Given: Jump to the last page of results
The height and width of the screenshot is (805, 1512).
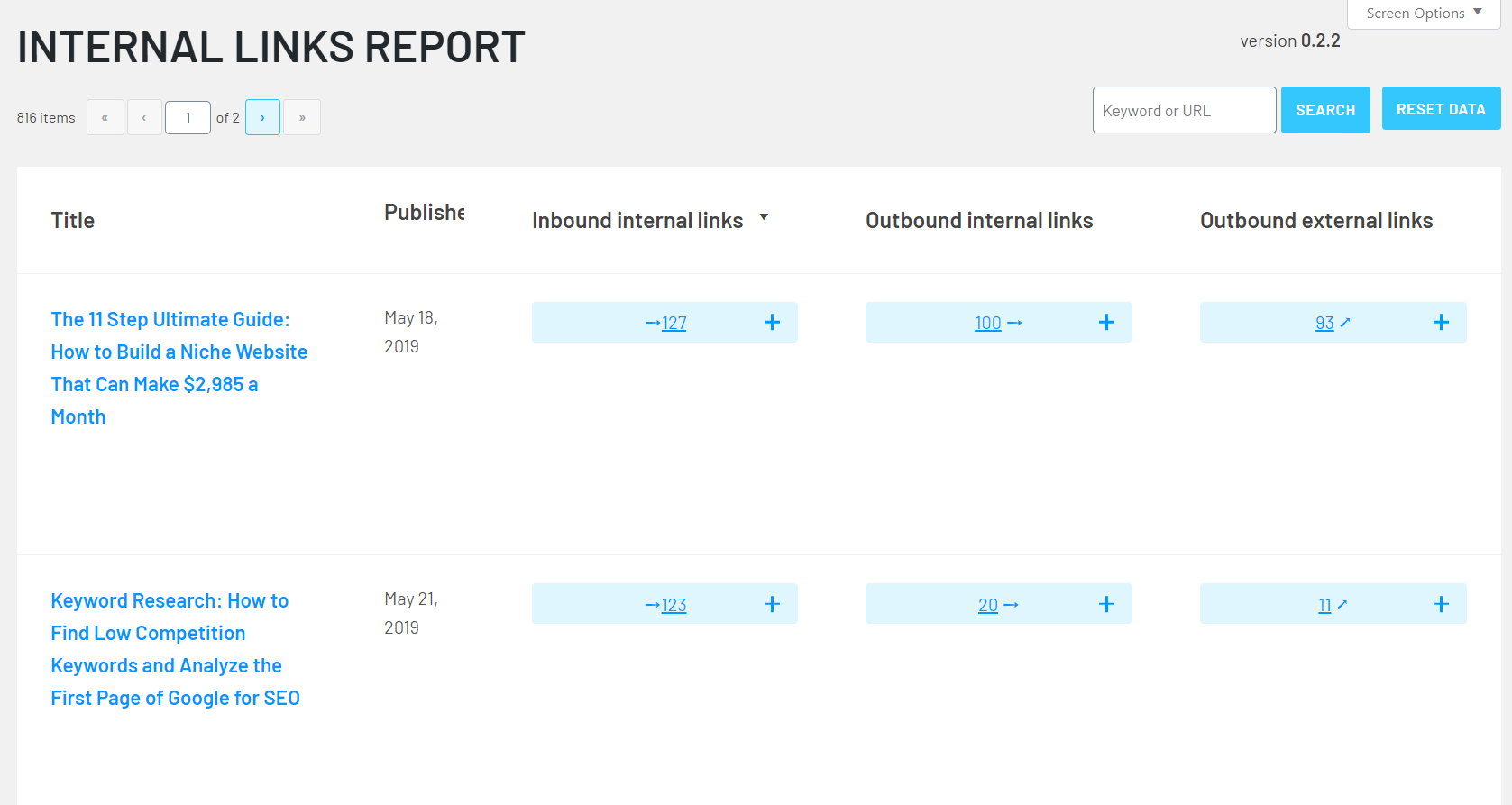Looking at the screenshot, I should (302, 117).
